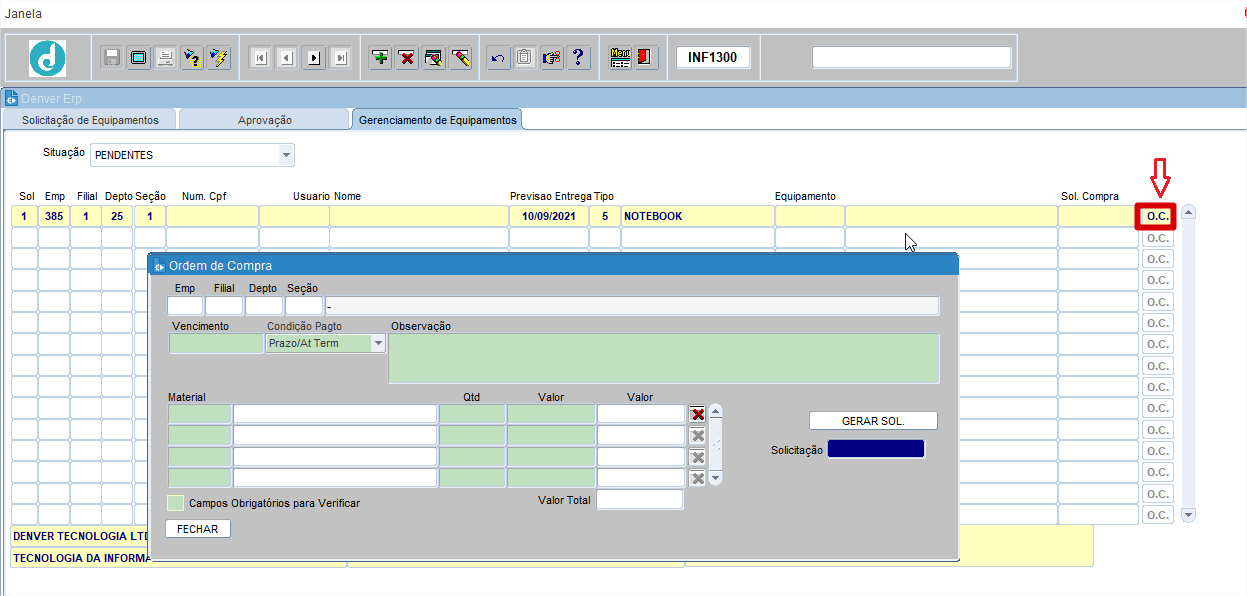
Task: Select the NOTEBOOK cell in the equipment list
Action: pyautogui.click(x=697, y=216)
